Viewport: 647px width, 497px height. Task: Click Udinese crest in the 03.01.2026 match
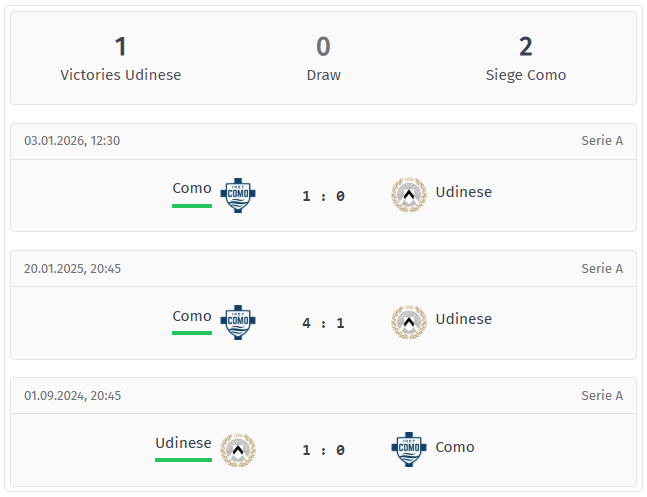(x=408, y=195)
